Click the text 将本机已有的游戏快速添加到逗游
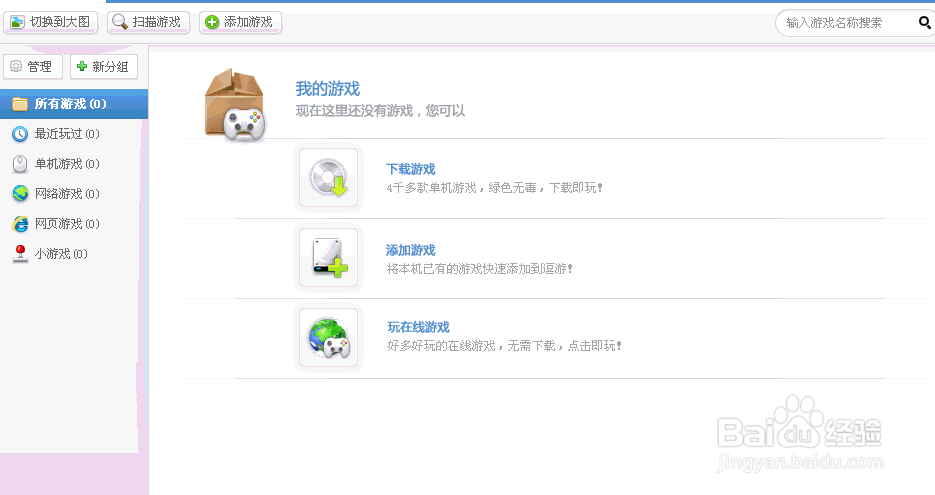 click(x=476, y=269)
